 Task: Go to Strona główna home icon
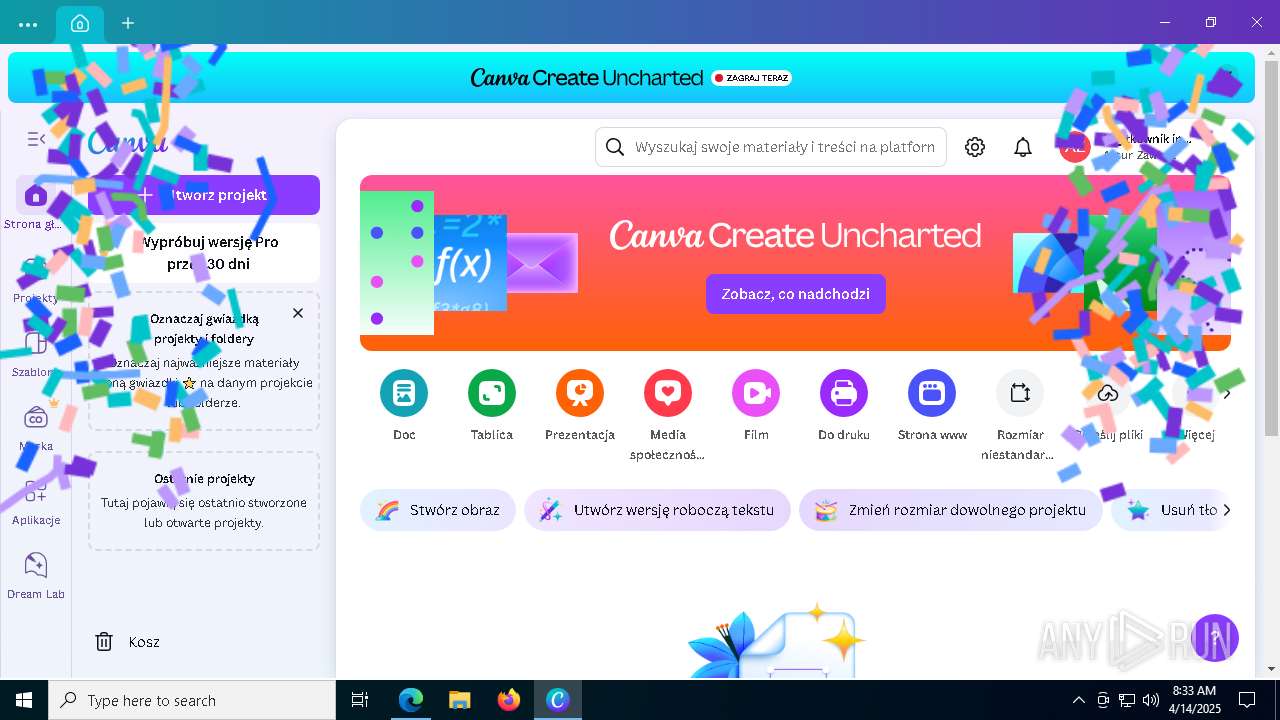coord(36,195)
